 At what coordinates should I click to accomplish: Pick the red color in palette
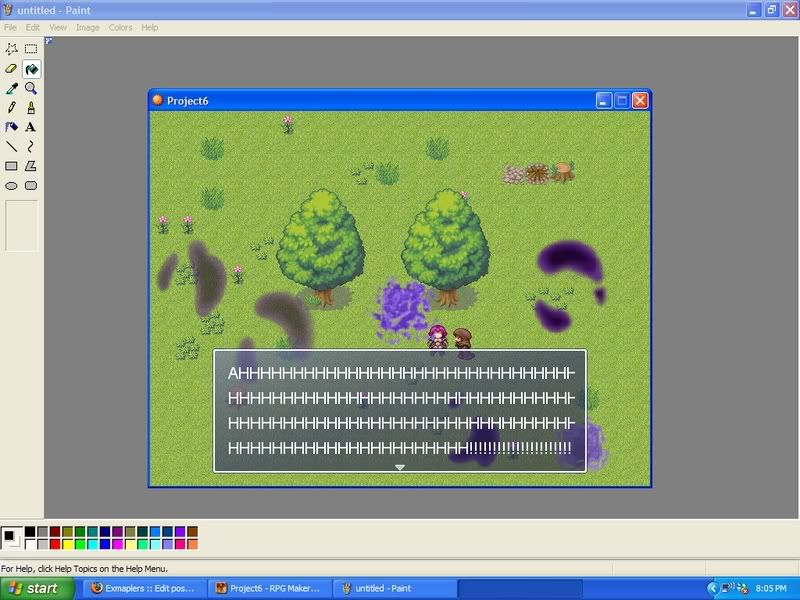(x=55, y=544)
